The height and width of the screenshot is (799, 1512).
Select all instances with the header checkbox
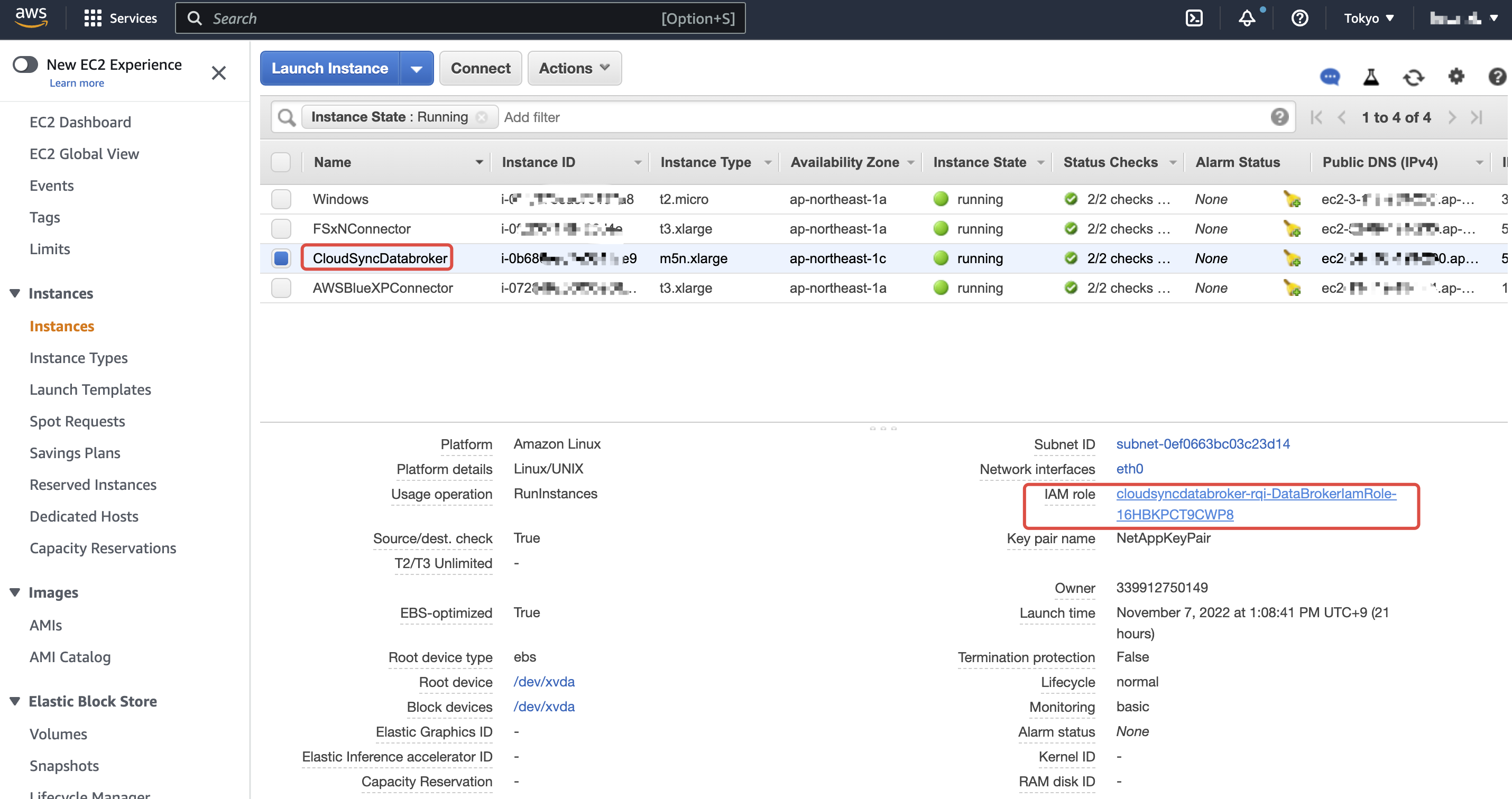click(x=281, y=162)
